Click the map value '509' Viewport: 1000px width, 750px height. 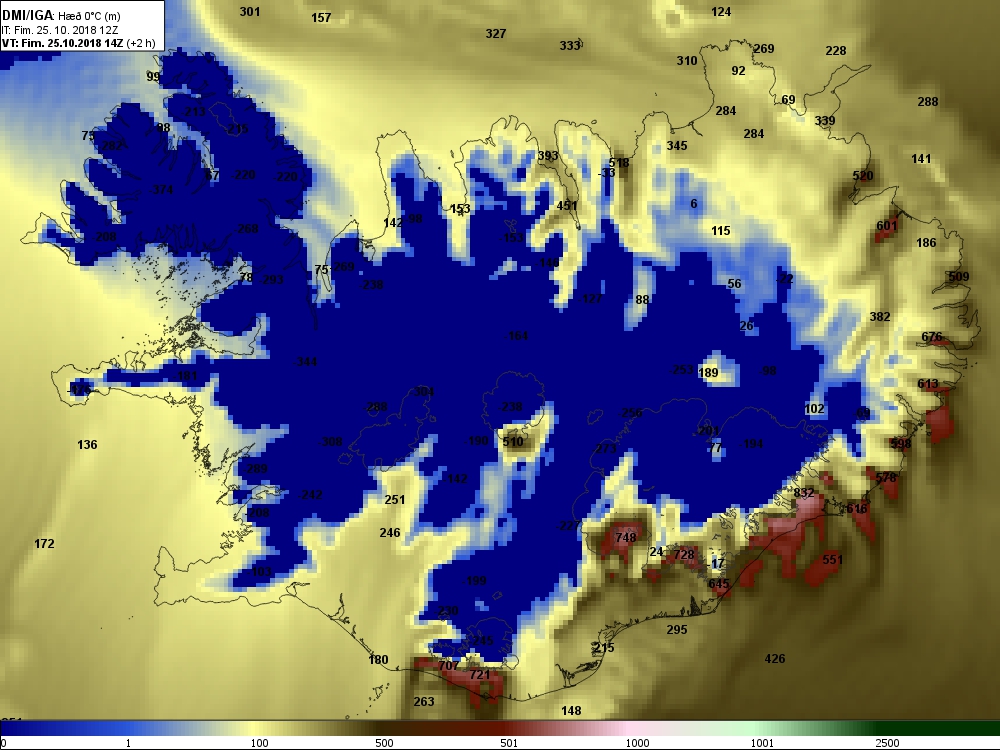click(959, 276)
